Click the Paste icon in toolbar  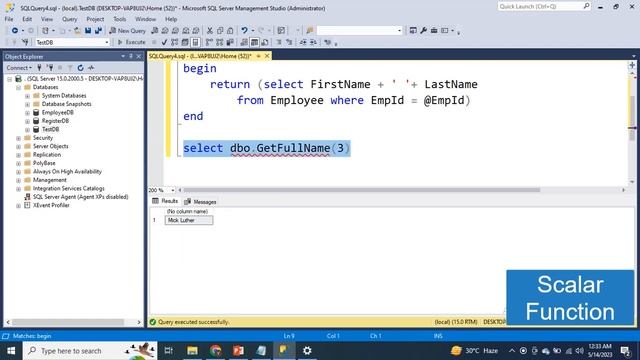pyautogui.click(x=230, y=31)
